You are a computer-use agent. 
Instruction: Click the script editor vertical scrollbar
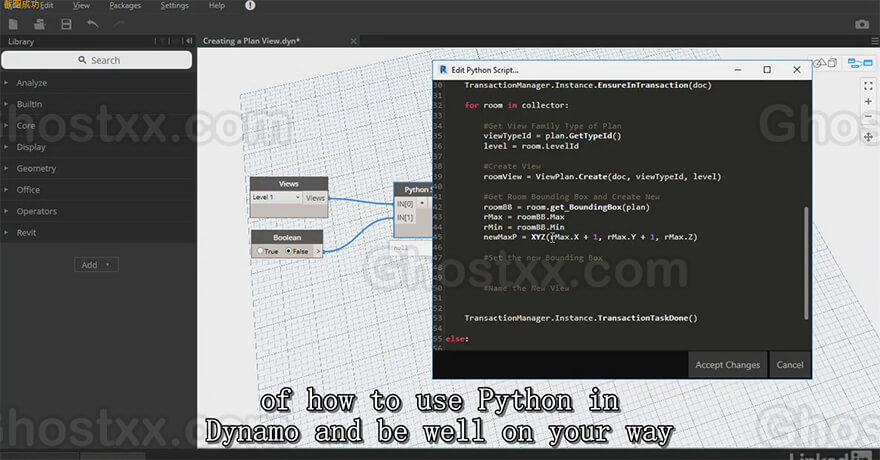[x=806, y=263]
